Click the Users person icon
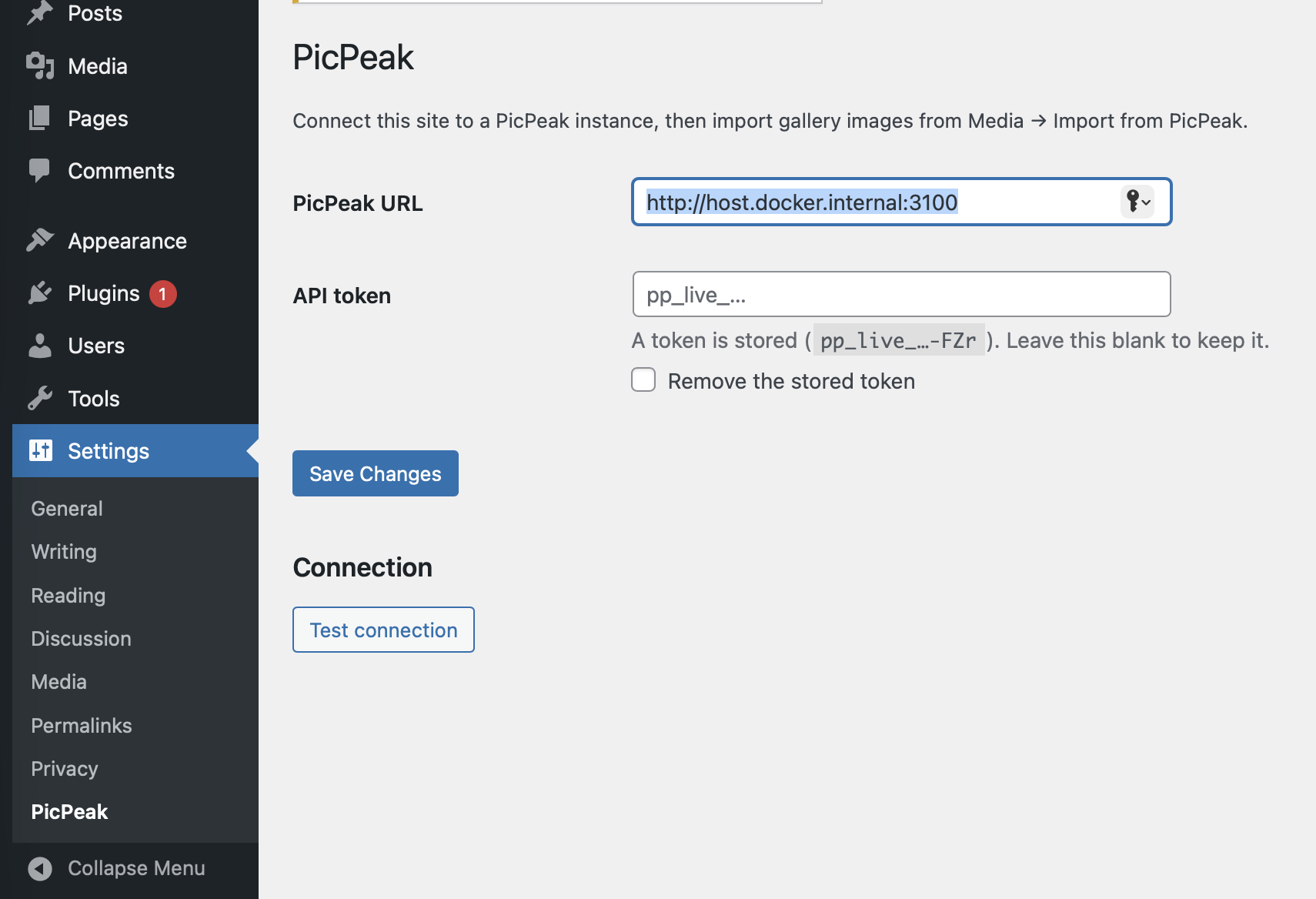This screenshot has width=1316, height=899. click(40, 346)
